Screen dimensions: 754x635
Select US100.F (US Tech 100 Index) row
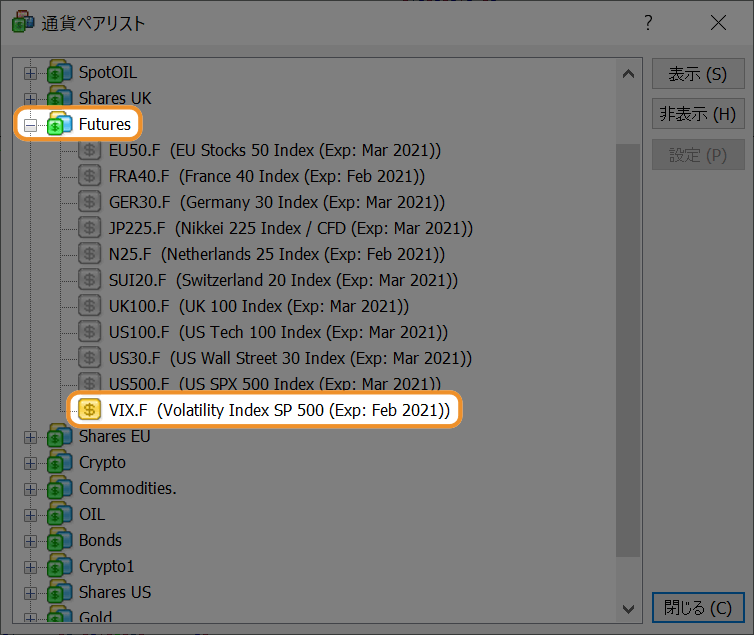pyautogui.click(x=278, y=332)
